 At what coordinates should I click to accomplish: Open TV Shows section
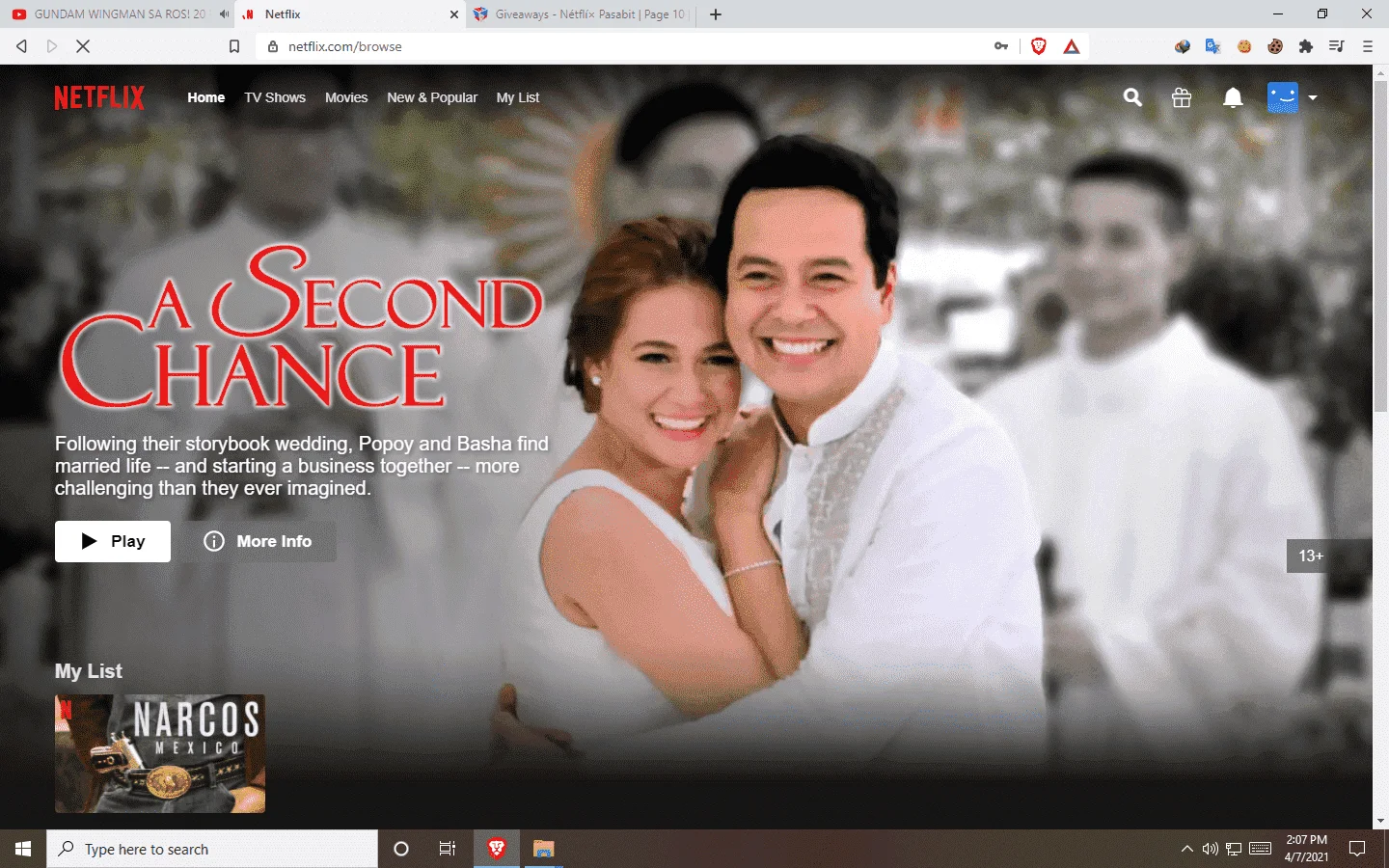pos(275,97)
